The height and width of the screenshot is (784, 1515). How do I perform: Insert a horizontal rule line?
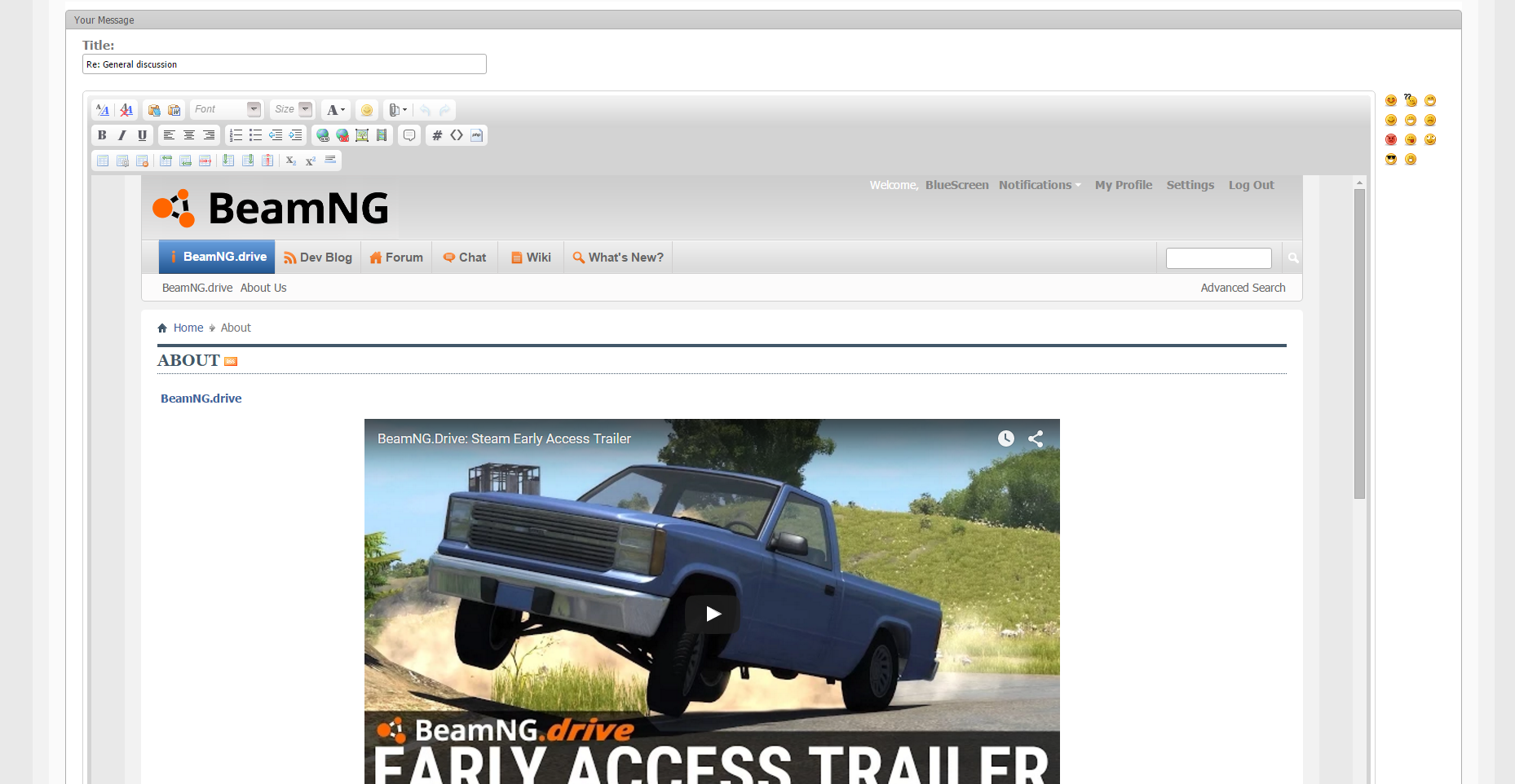point(330,160)
